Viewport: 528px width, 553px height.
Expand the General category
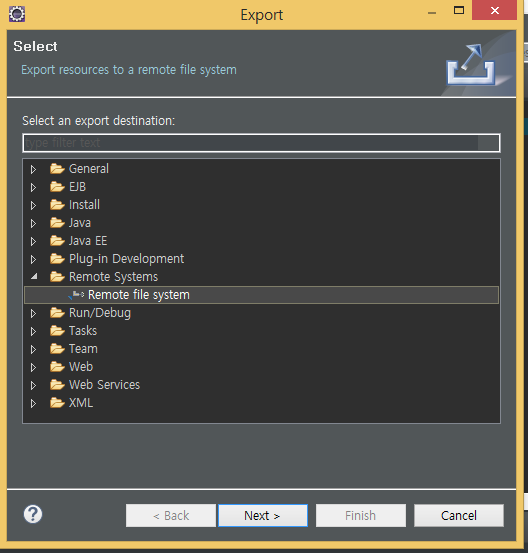(x=33, y=169)
